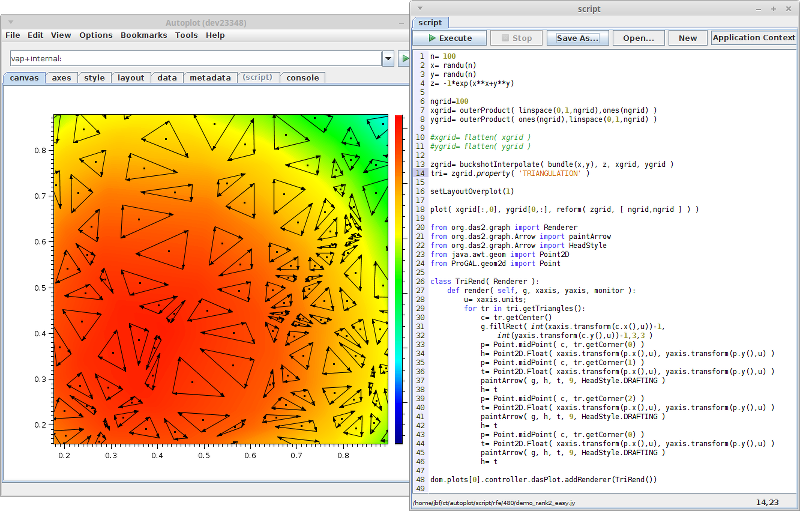Viewport: 800px width, 511px height.
Task: Open the Autoplot window menu triangle in title bar
Action: point(11,20)
